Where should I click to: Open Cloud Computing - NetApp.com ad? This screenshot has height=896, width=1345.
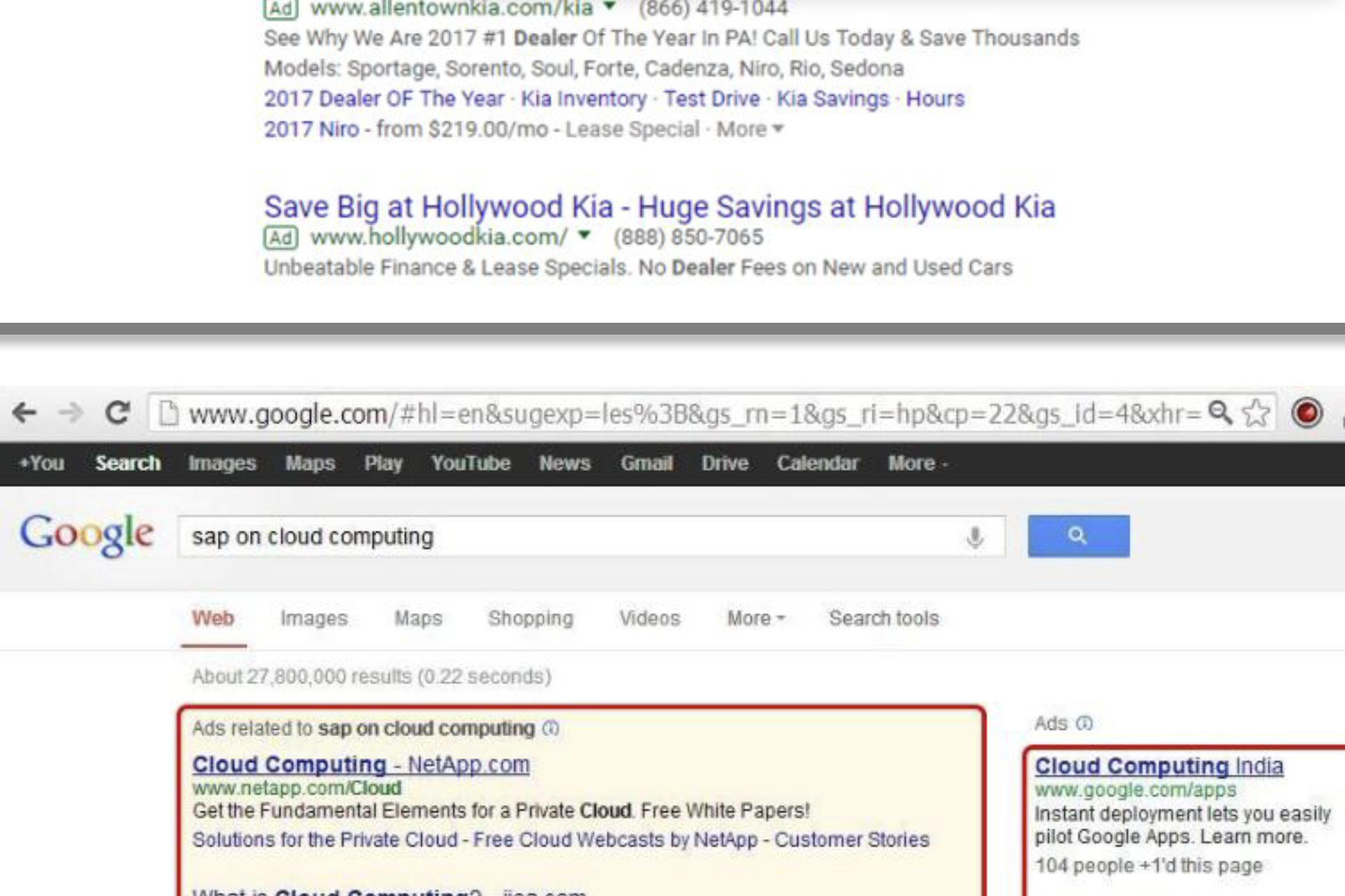pyautogui.click(x=361, y=764)
